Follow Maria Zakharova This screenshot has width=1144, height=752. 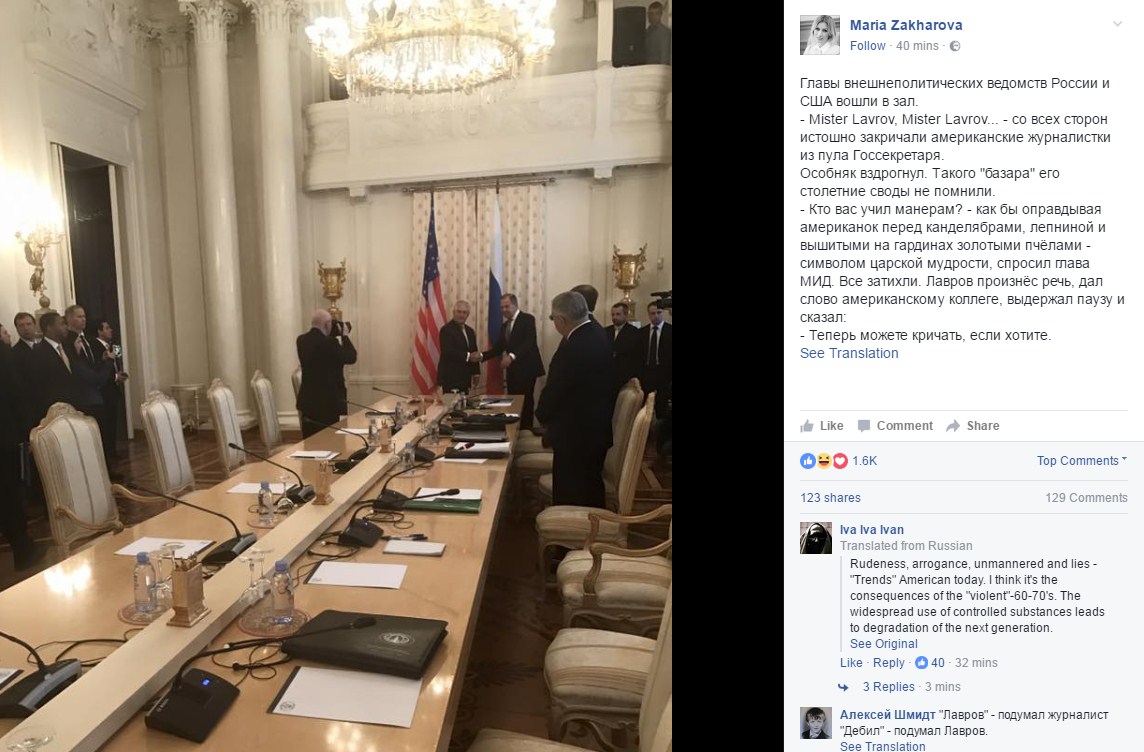tap(867, 46)
